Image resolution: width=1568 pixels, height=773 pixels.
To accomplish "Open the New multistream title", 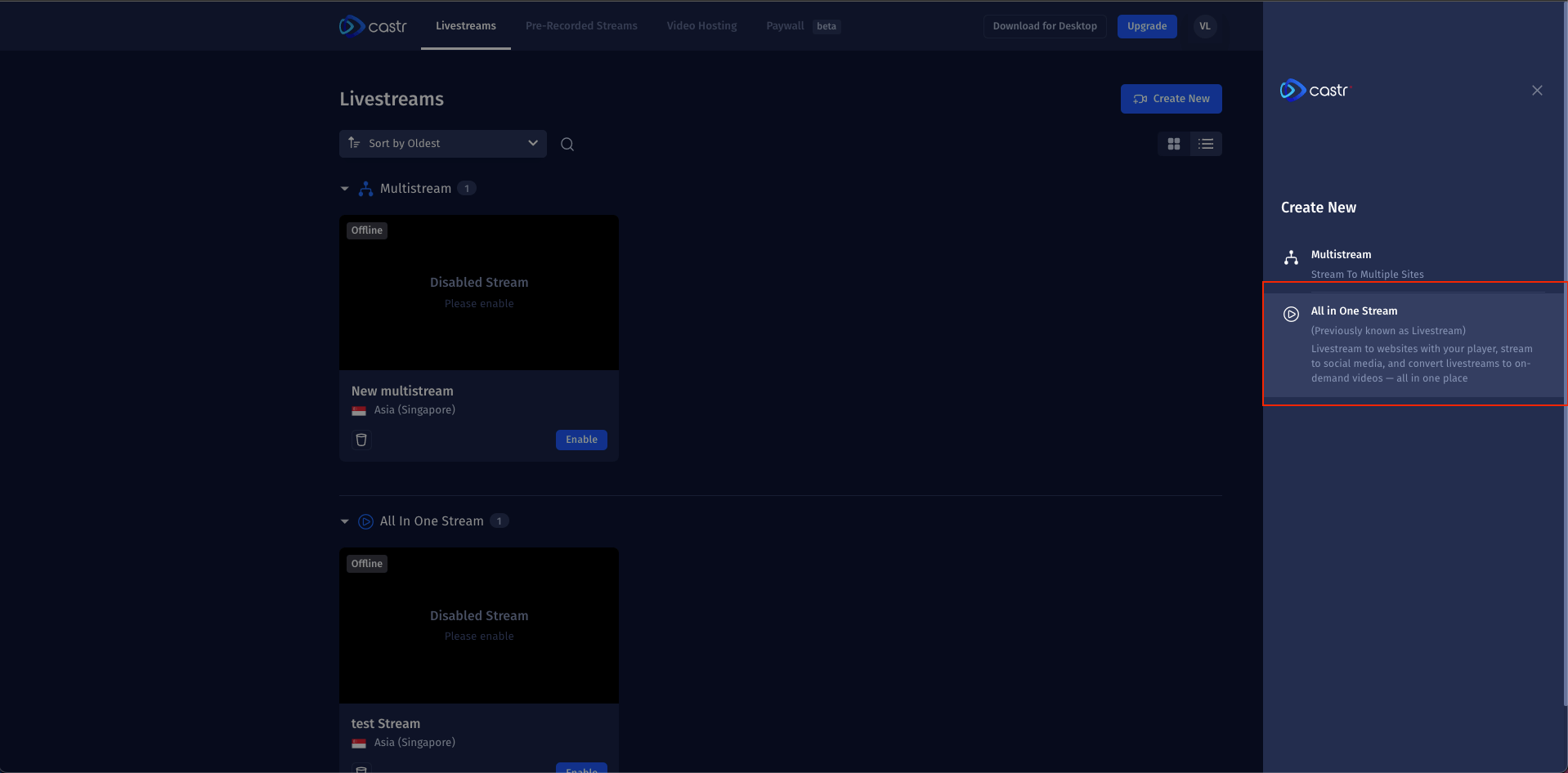I will point(402,391).
